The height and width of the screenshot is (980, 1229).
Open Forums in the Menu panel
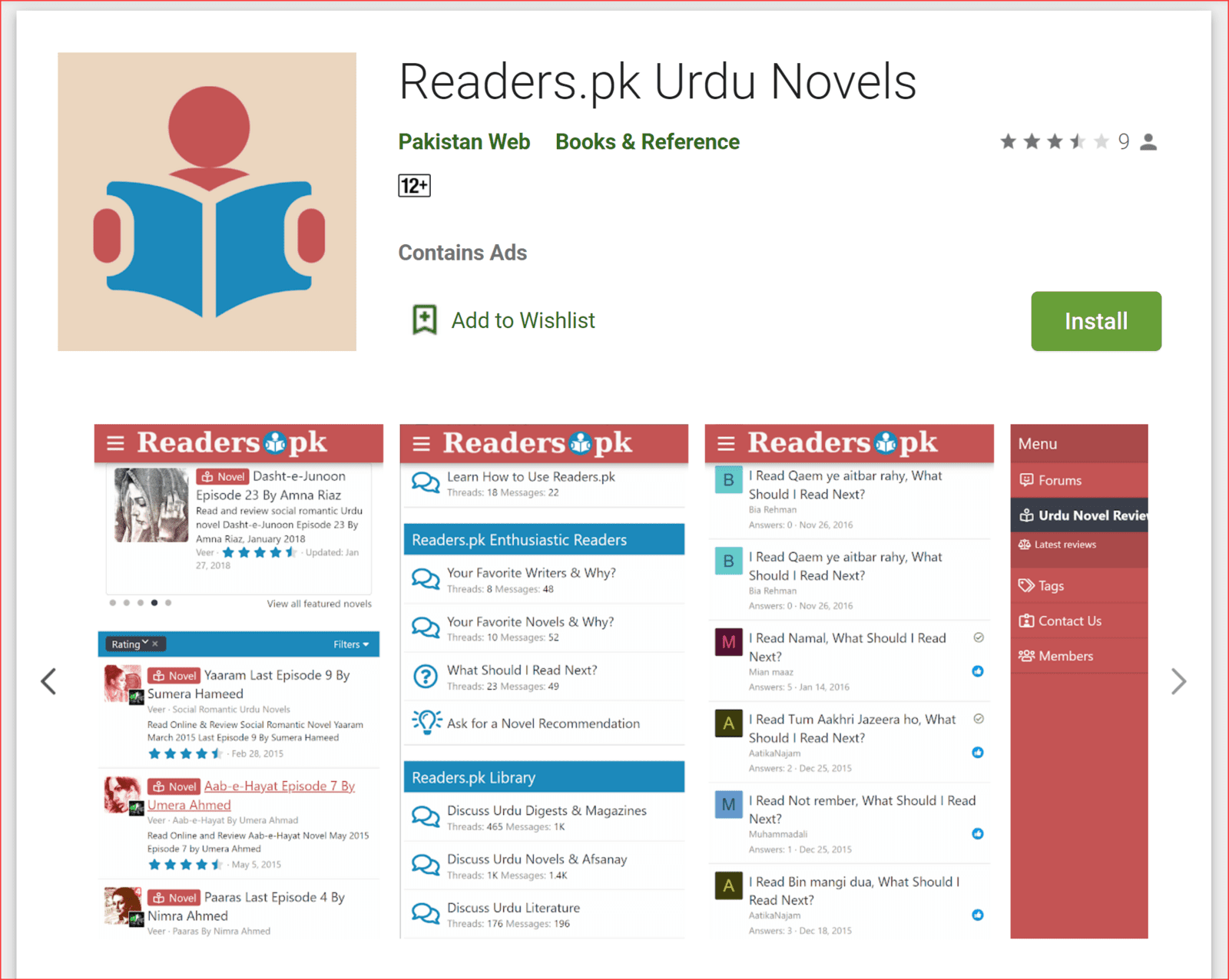point(1078,480)
